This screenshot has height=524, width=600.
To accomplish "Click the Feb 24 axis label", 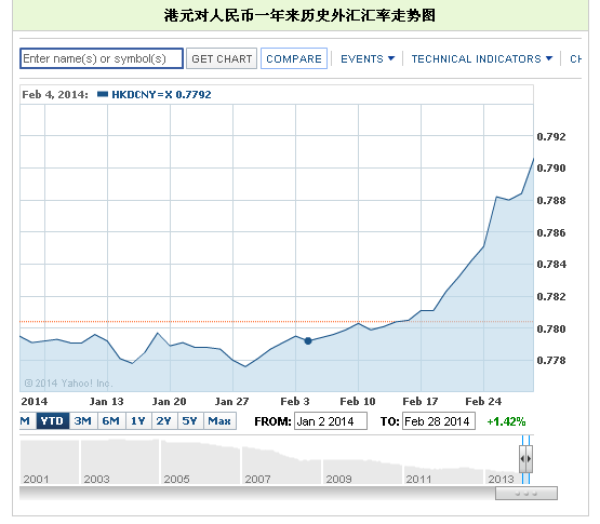I will point(483,402).
